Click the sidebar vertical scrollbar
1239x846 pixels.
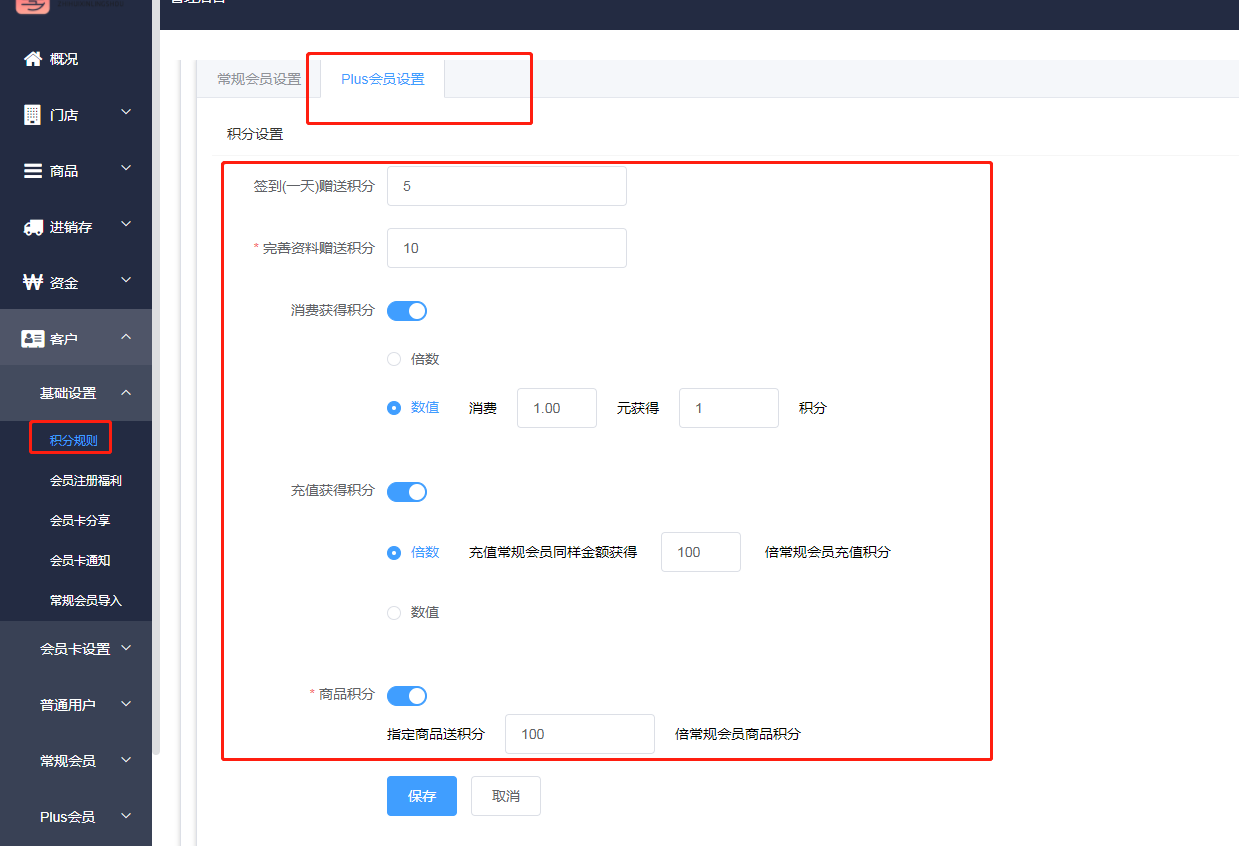point(156,377)
